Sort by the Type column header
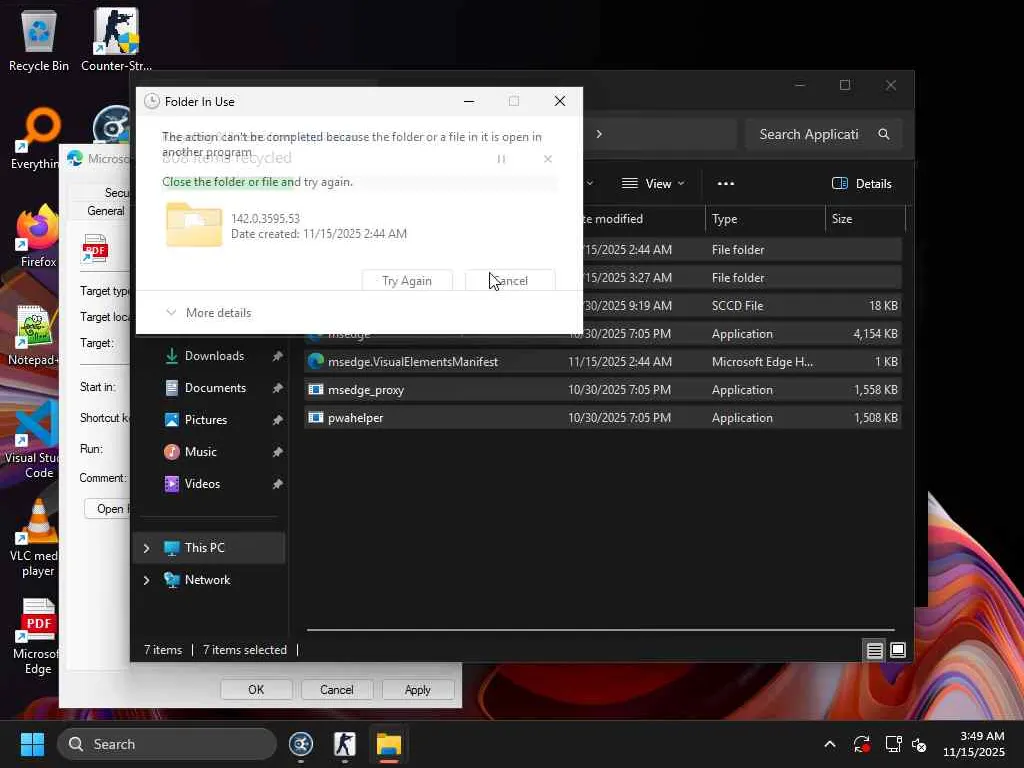 tap(765, 219)
